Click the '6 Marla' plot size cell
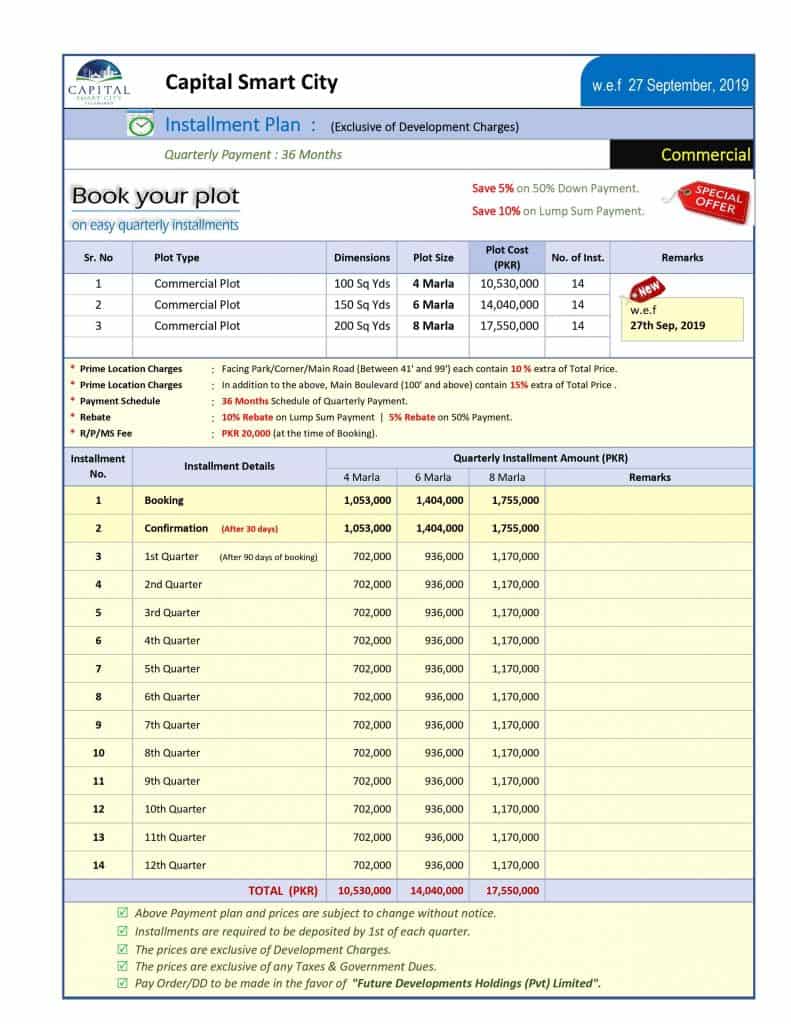Screen dimensions: 791x1024 [433, 304]
